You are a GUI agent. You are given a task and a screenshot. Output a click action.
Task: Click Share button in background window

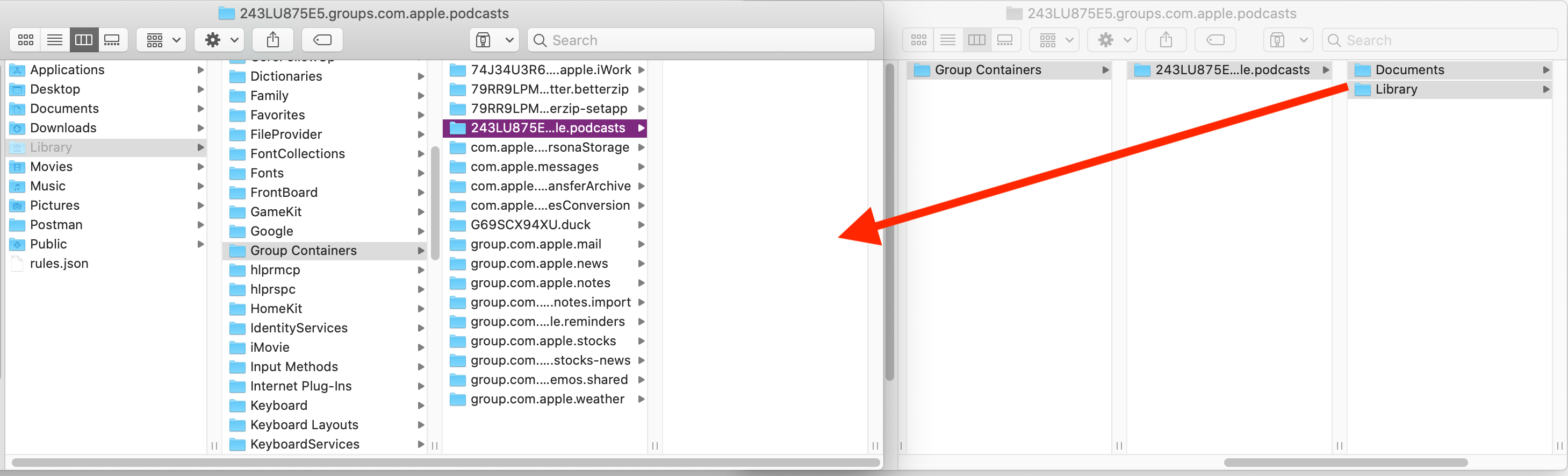tap(1166, 40)
